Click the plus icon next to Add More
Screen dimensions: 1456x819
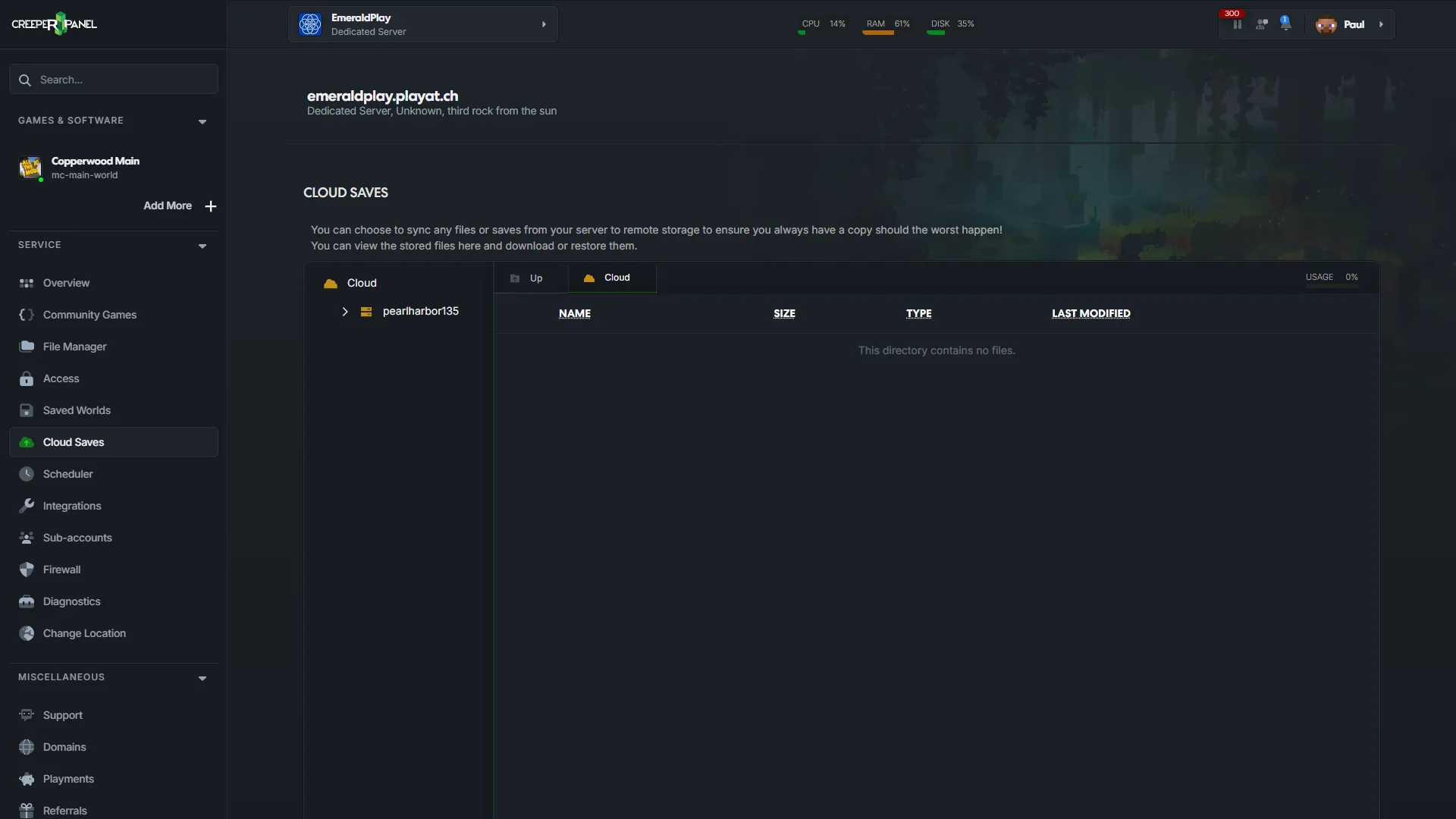(211, 206)
